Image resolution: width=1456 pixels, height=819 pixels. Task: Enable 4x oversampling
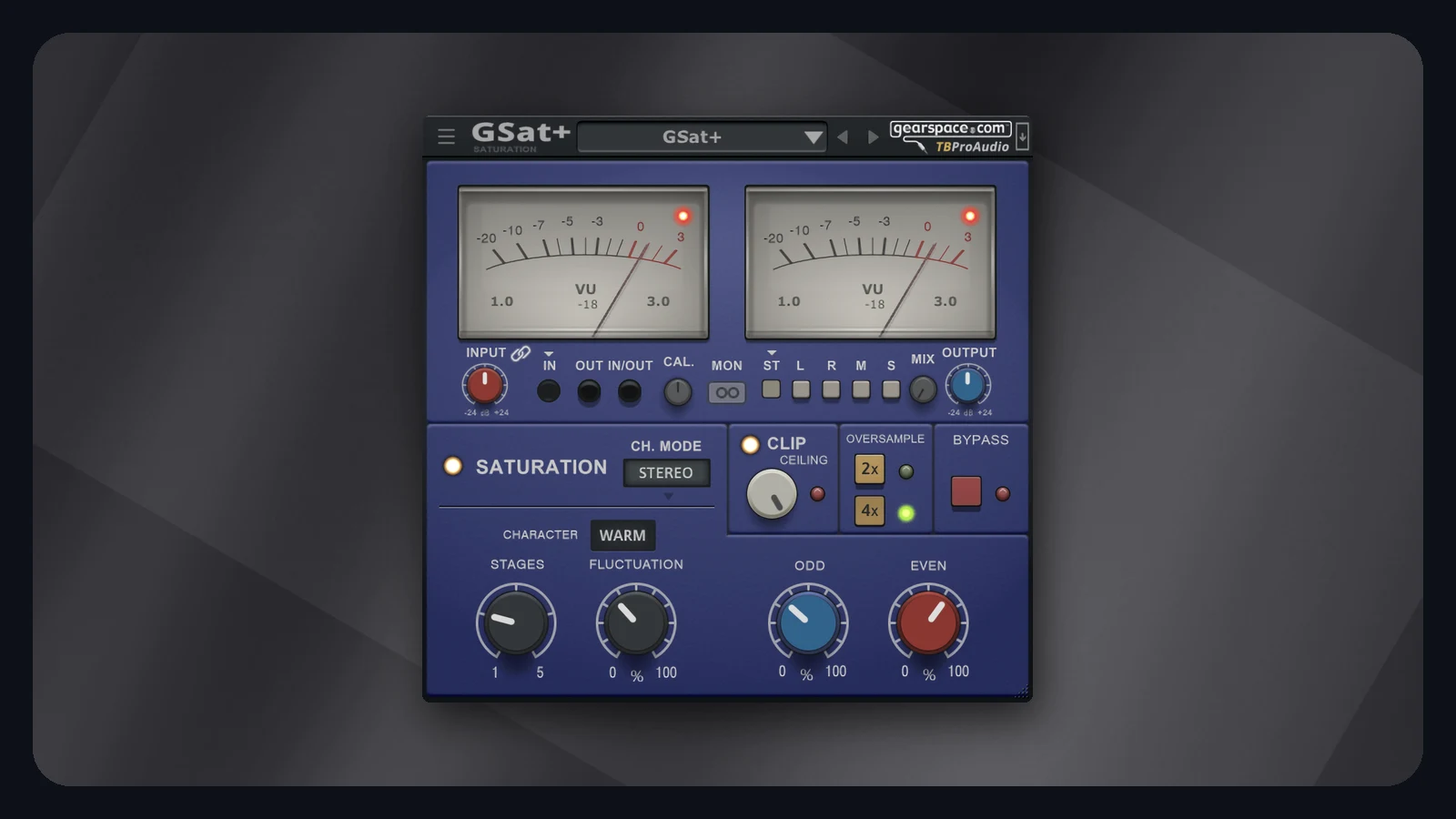(870, 511)
